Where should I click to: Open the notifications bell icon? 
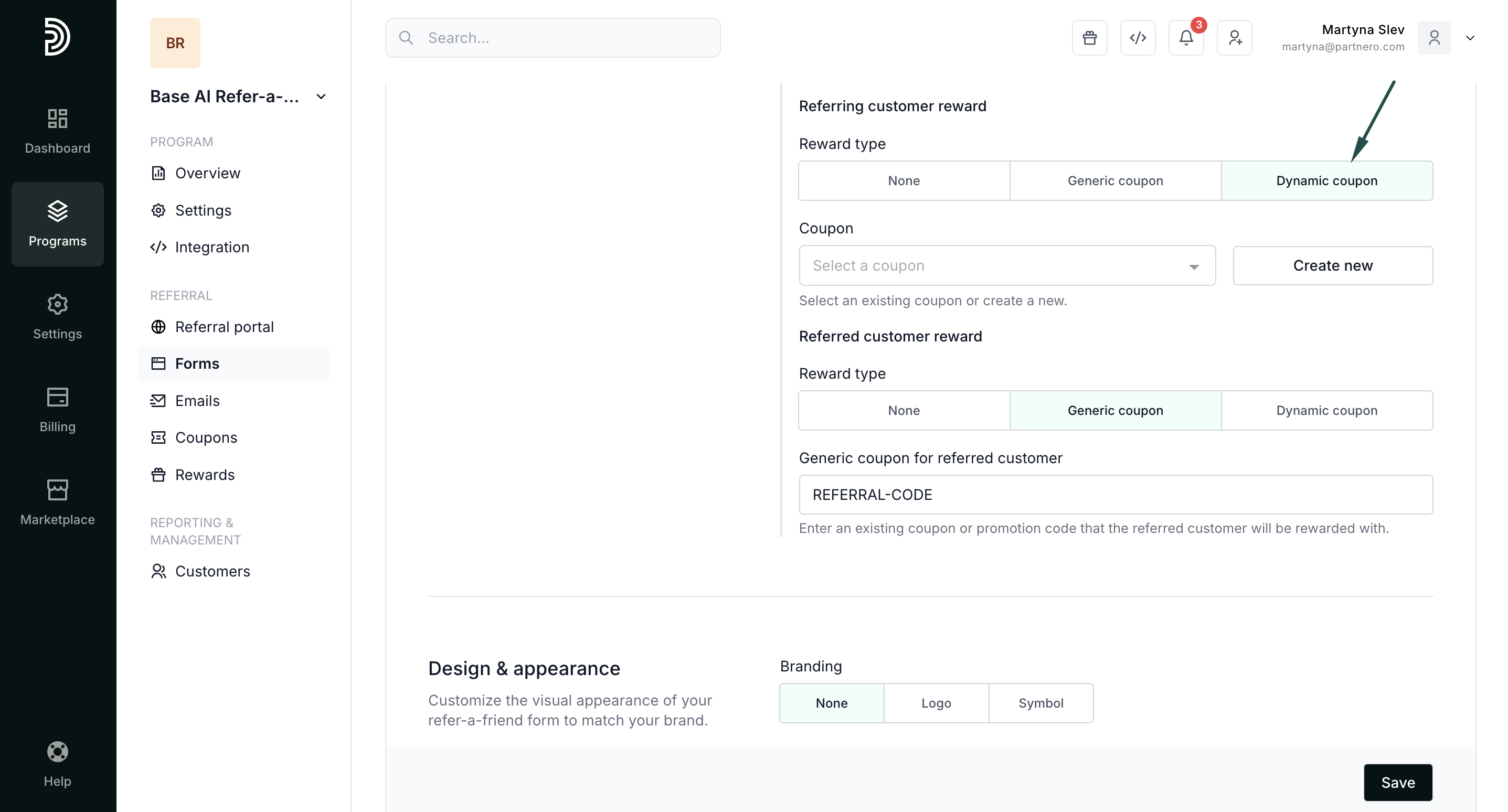click(1186, 38)
